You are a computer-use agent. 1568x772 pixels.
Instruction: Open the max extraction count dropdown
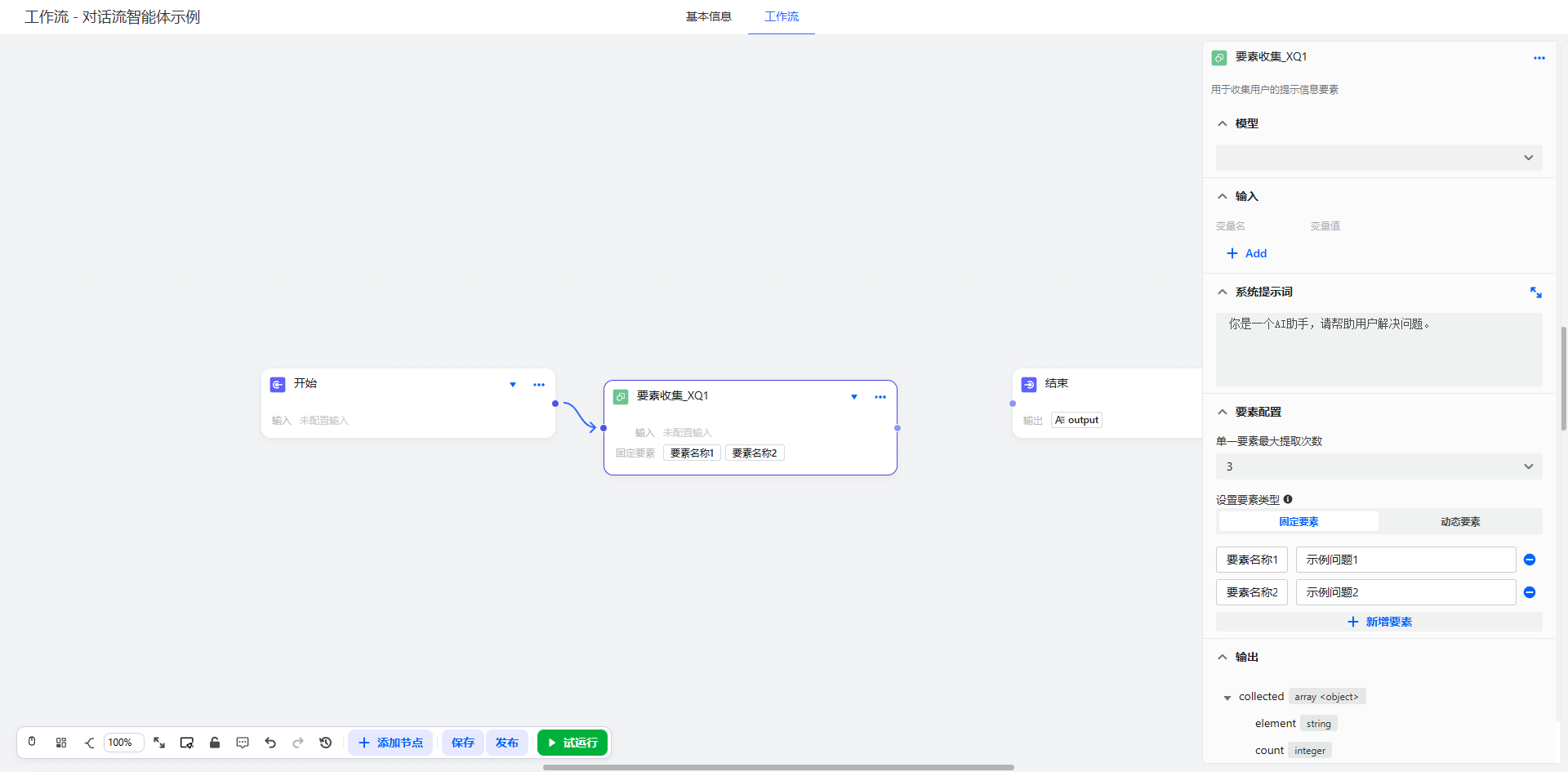[x=1379, y=466]
